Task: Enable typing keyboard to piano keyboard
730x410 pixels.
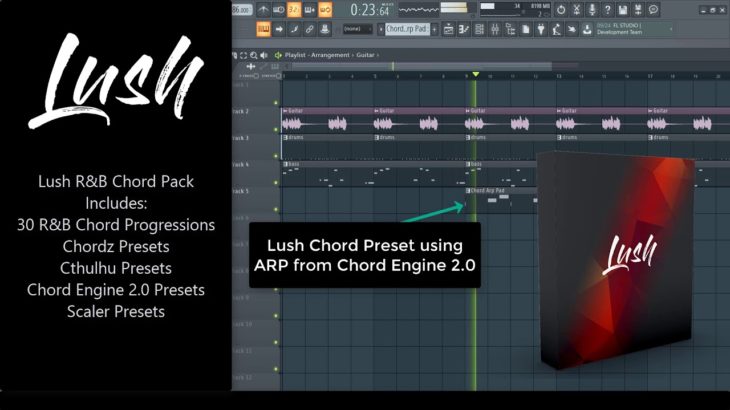Action: coord(264,29)
